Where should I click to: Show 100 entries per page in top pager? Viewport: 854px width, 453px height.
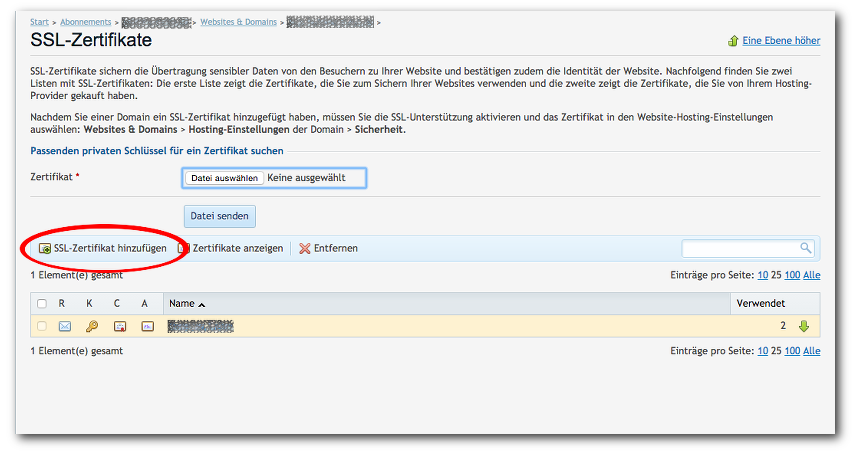click(x=792, y=275)
